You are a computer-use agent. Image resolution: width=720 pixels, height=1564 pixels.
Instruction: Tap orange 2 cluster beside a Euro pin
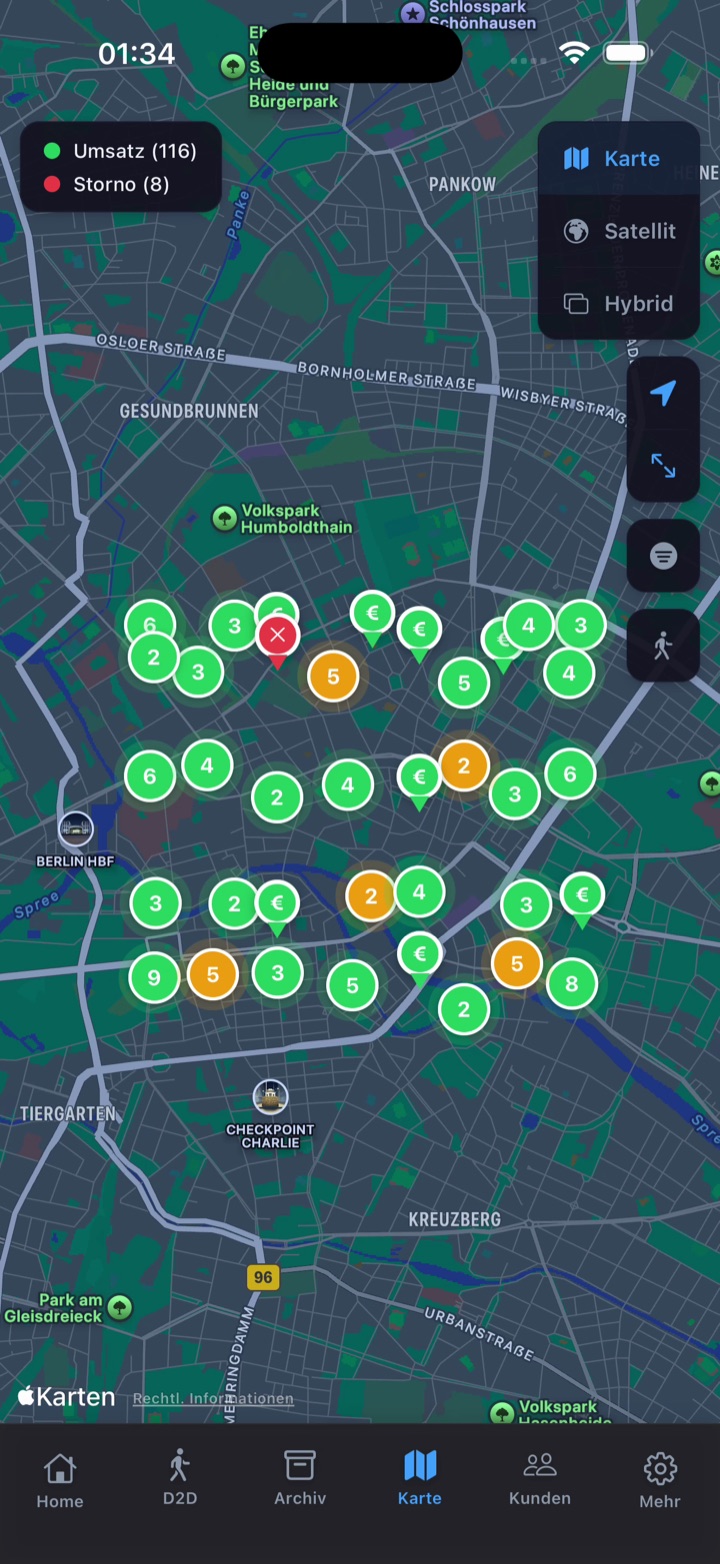coord(464,766)
